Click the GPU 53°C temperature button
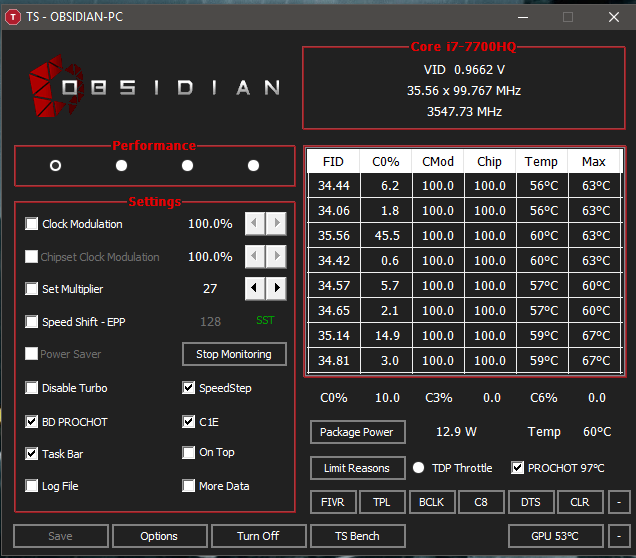This screenshot has width=636, height=558. (x=556, y=536)
